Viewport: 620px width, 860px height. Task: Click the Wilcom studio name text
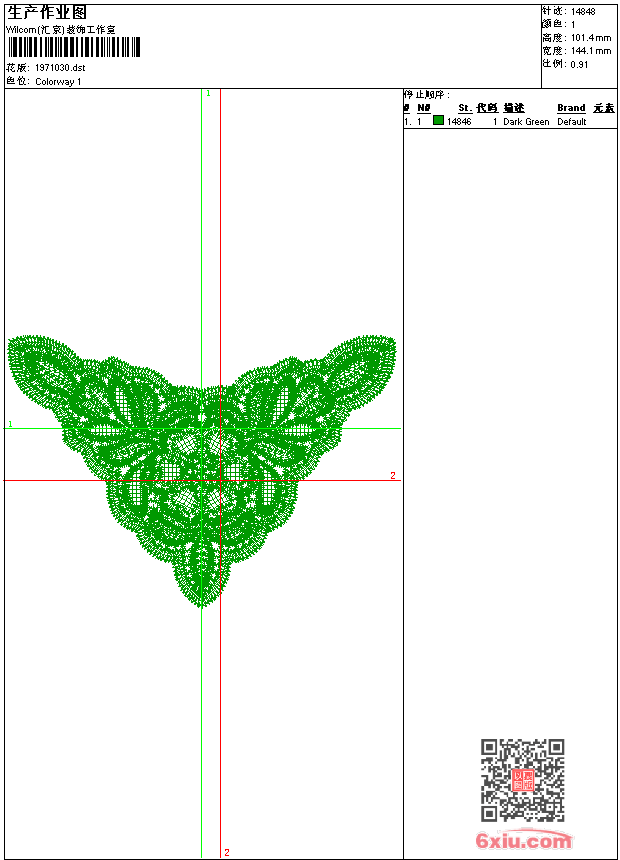pos(60,30)
